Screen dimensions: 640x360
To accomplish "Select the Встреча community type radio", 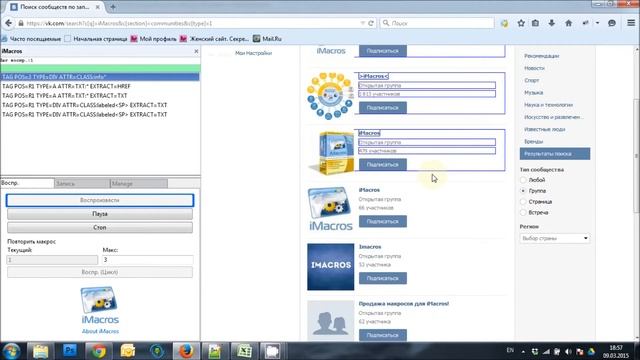I will 523,213.
